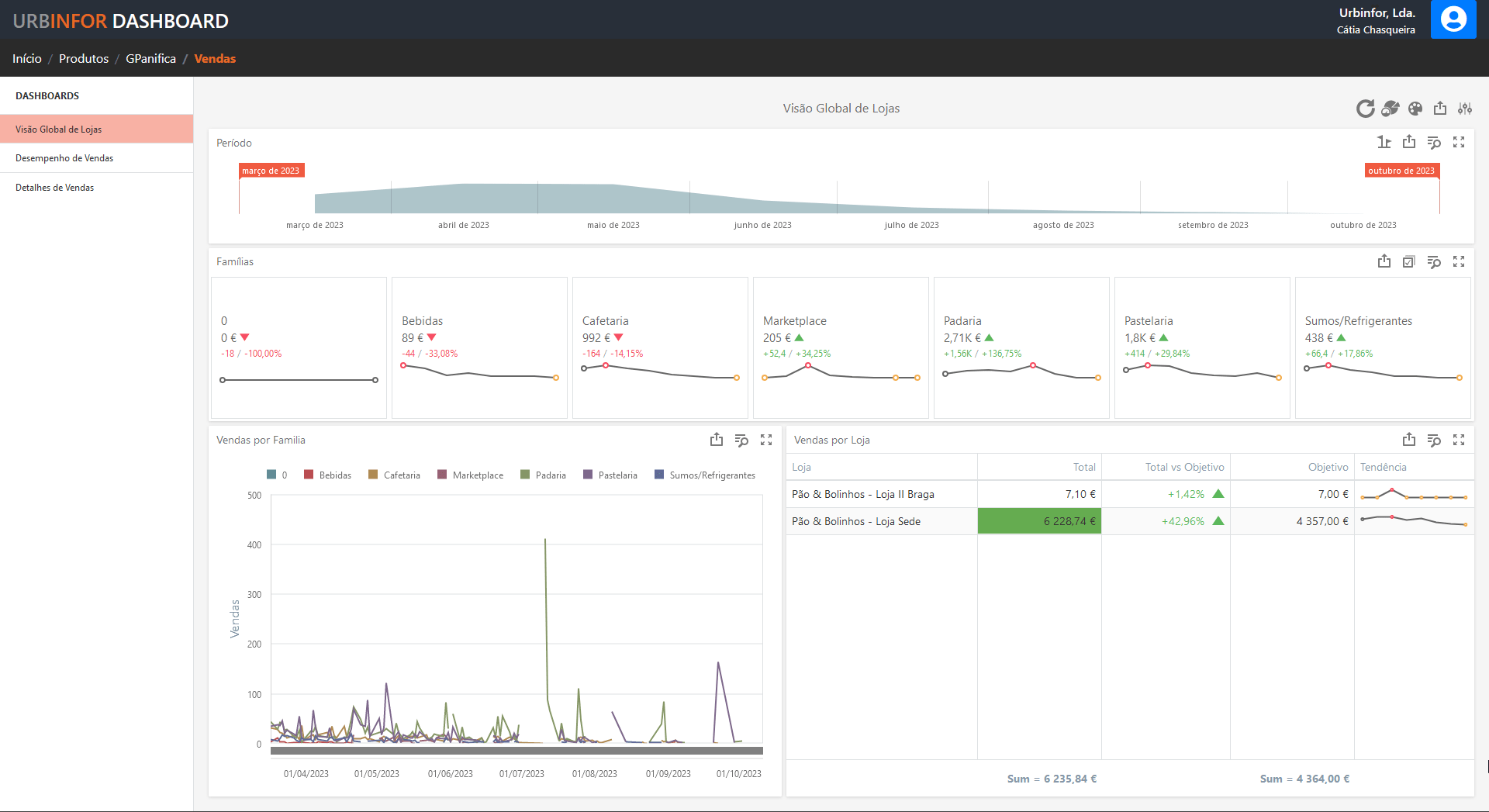Export the Período chart

coord(1410,142)
